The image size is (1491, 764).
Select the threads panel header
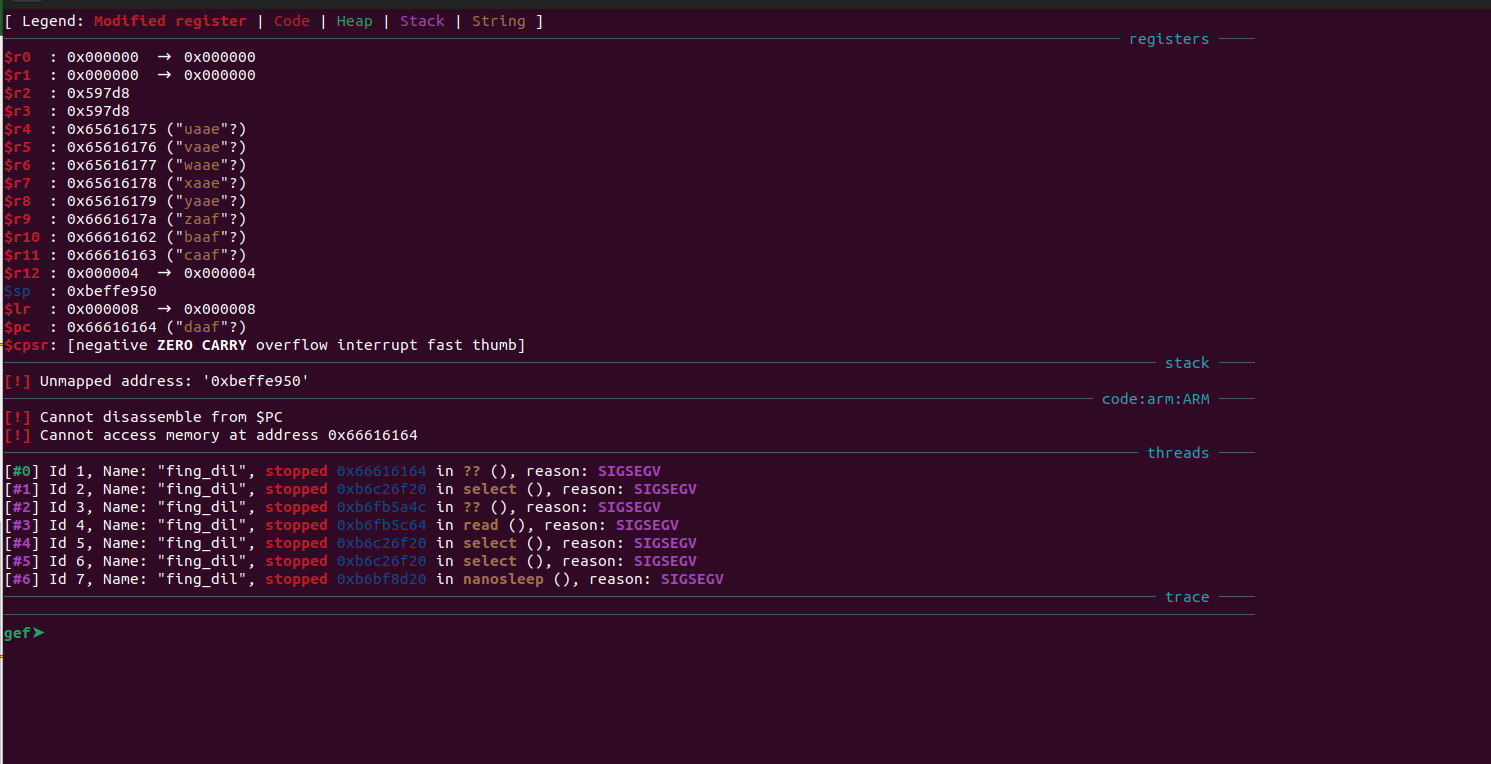[1178, 452]
